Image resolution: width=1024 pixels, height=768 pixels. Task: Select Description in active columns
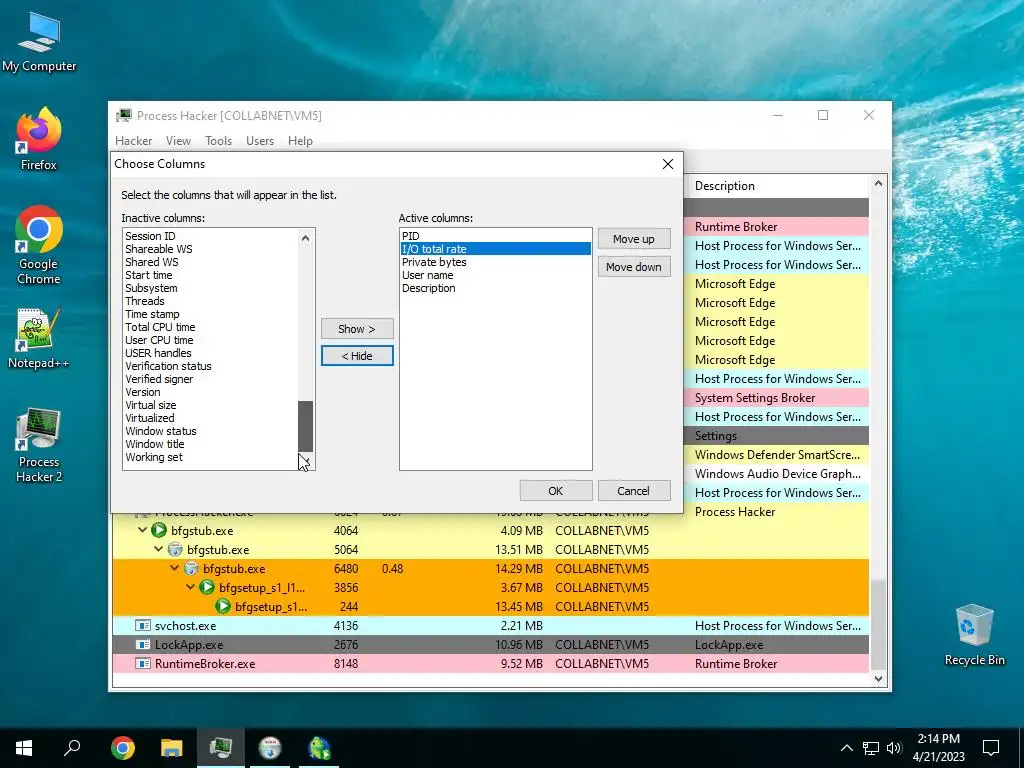[495, 288]
